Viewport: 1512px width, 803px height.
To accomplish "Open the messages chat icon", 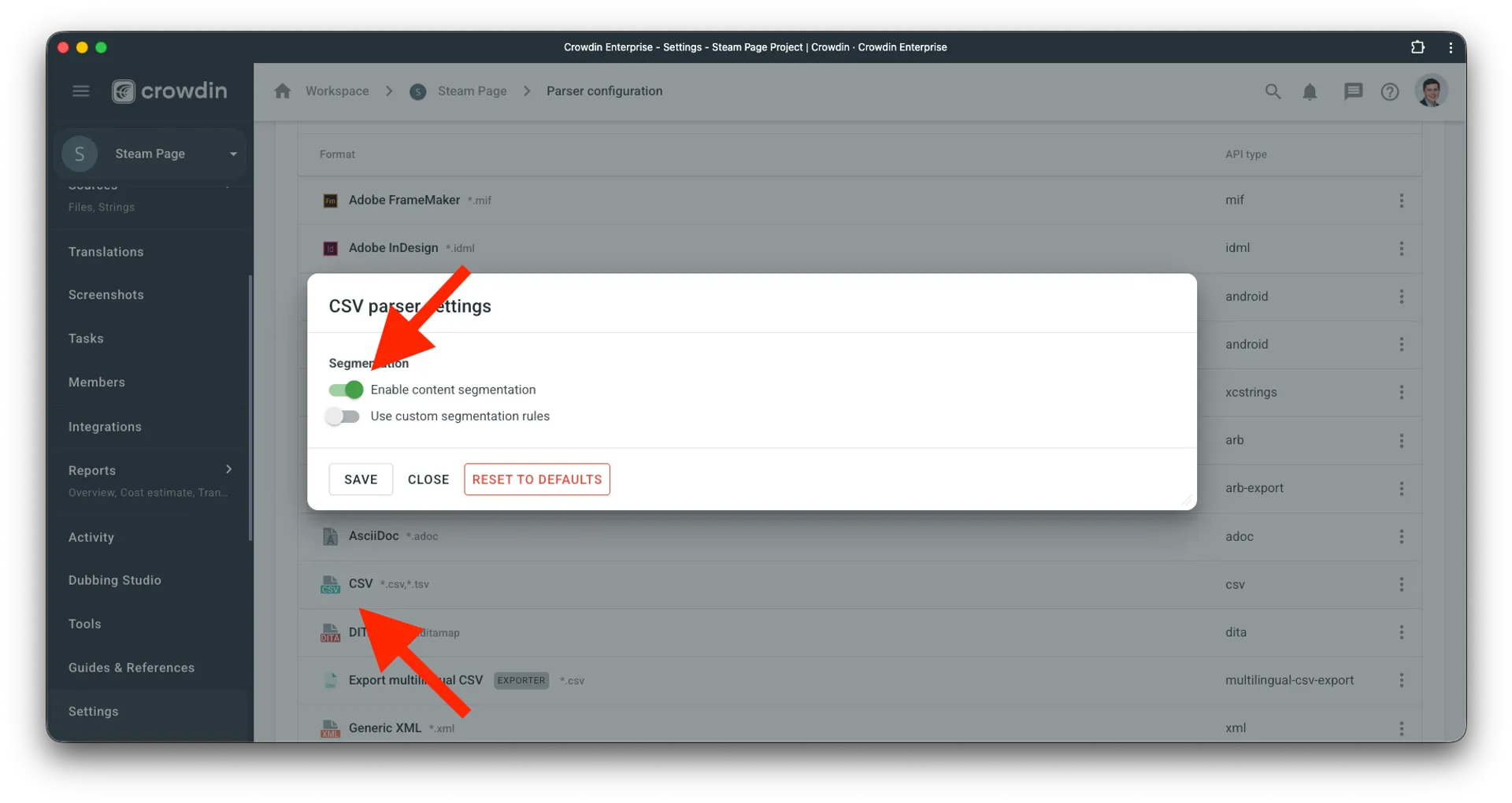I will tap(1353, 91).
